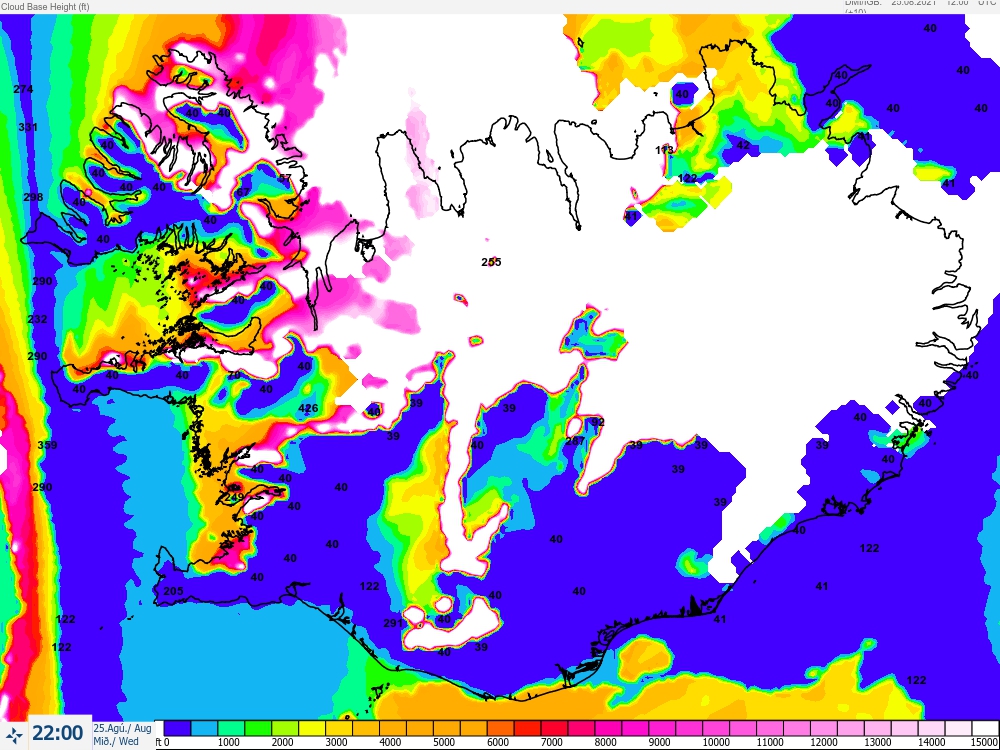
Task: Click the 331 cloud base value on the map
Action: [x=28, y=127]
